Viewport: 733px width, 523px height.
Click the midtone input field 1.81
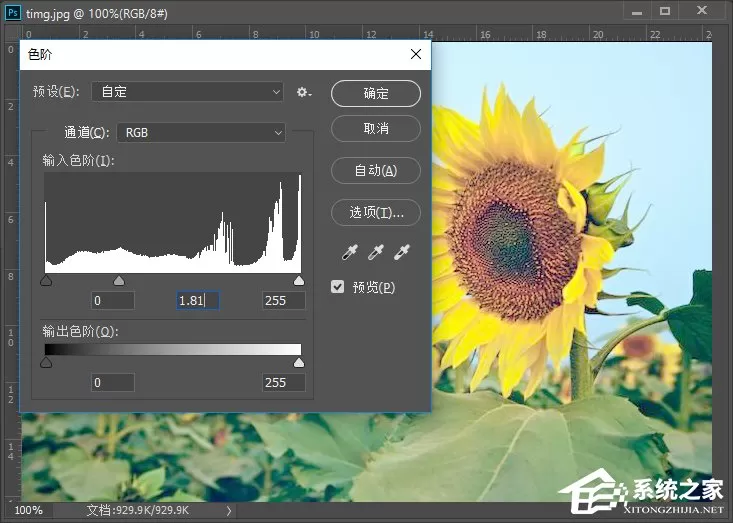198,301
